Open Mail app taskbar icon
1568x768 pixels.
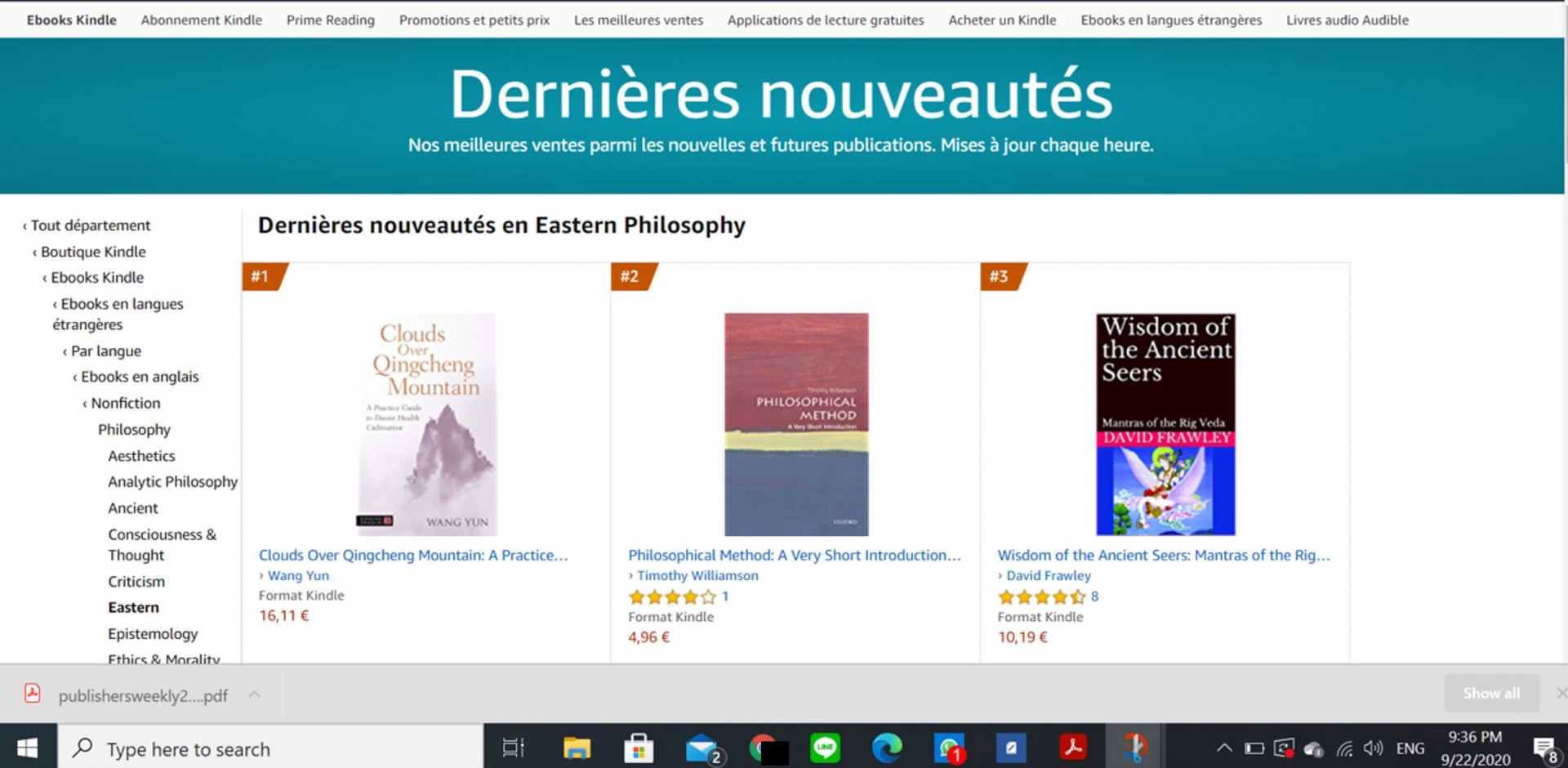coord(703,748)
